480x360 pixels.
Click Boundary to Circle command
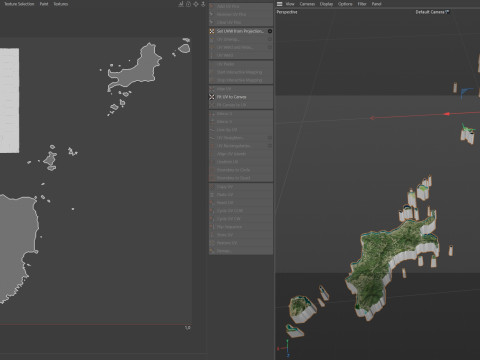[241, 170]
